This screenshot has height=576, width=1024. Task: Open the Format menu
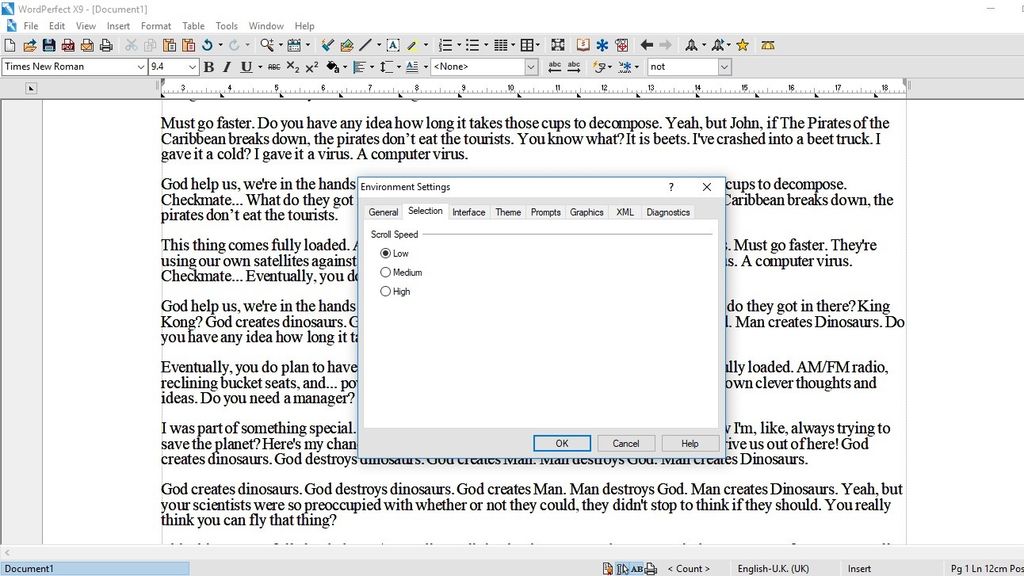(155, 25)
